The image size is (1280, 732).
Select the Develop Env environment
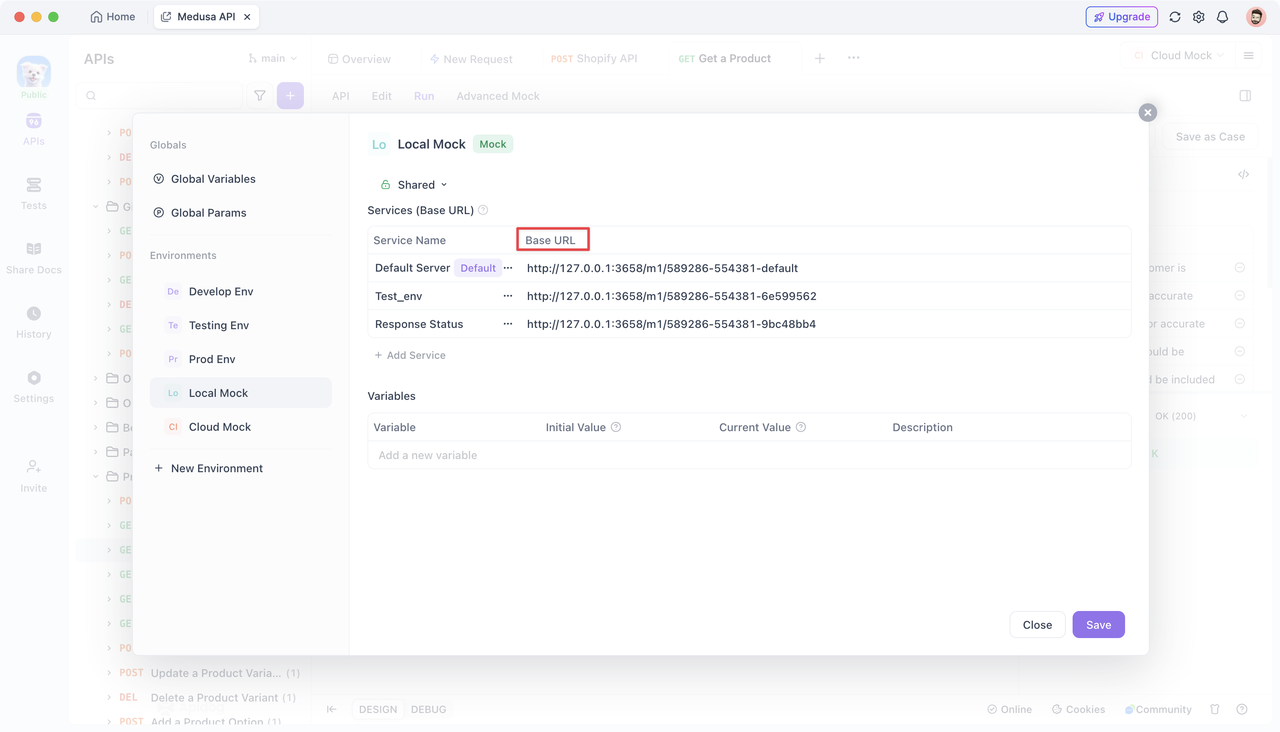click(x=240, y=291)
